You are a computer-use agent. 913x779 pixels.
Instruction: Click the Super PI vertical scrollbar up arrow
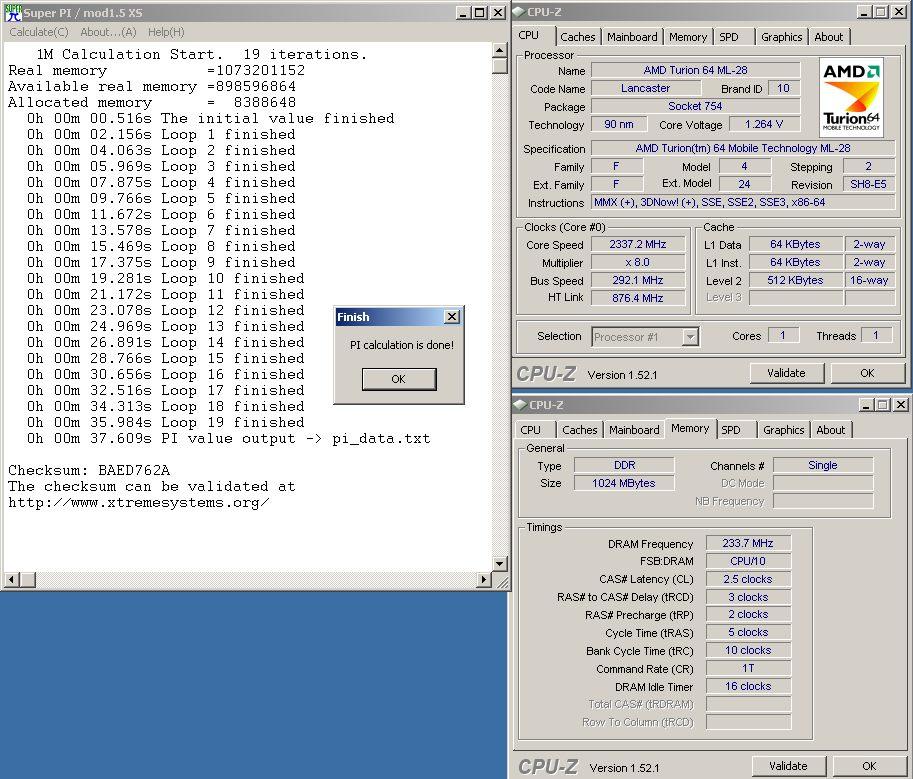500,51
